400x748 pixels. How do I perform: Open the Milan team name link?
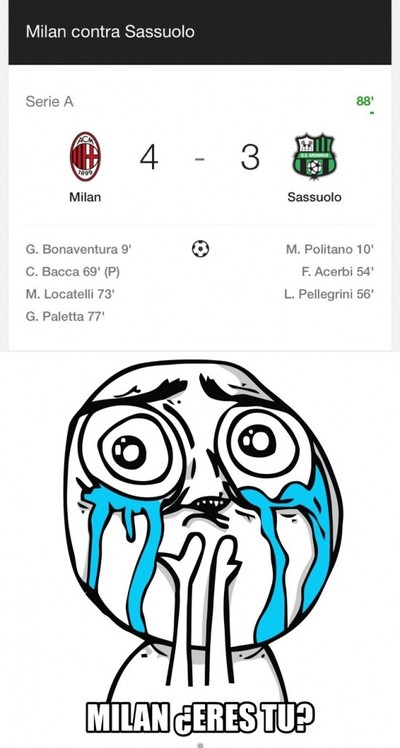click(85, 197)
